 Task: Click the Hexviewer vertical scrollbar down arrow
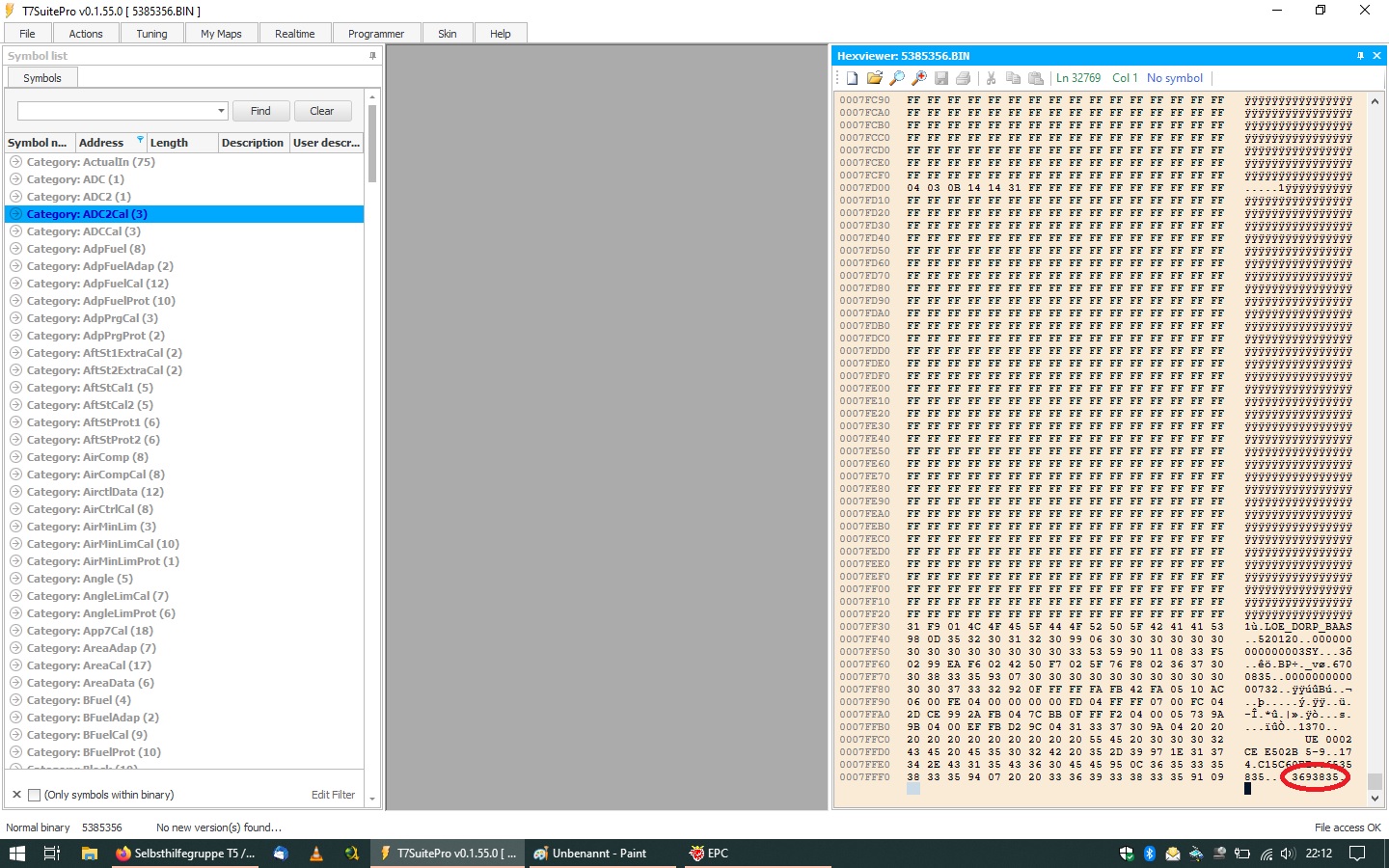click(x=1375, y=799)
